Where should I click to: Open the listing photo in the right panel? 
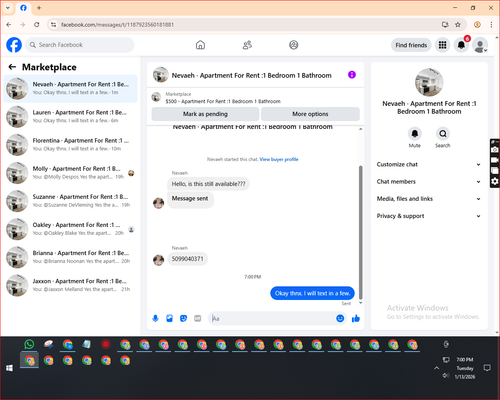tap(429, 82)
